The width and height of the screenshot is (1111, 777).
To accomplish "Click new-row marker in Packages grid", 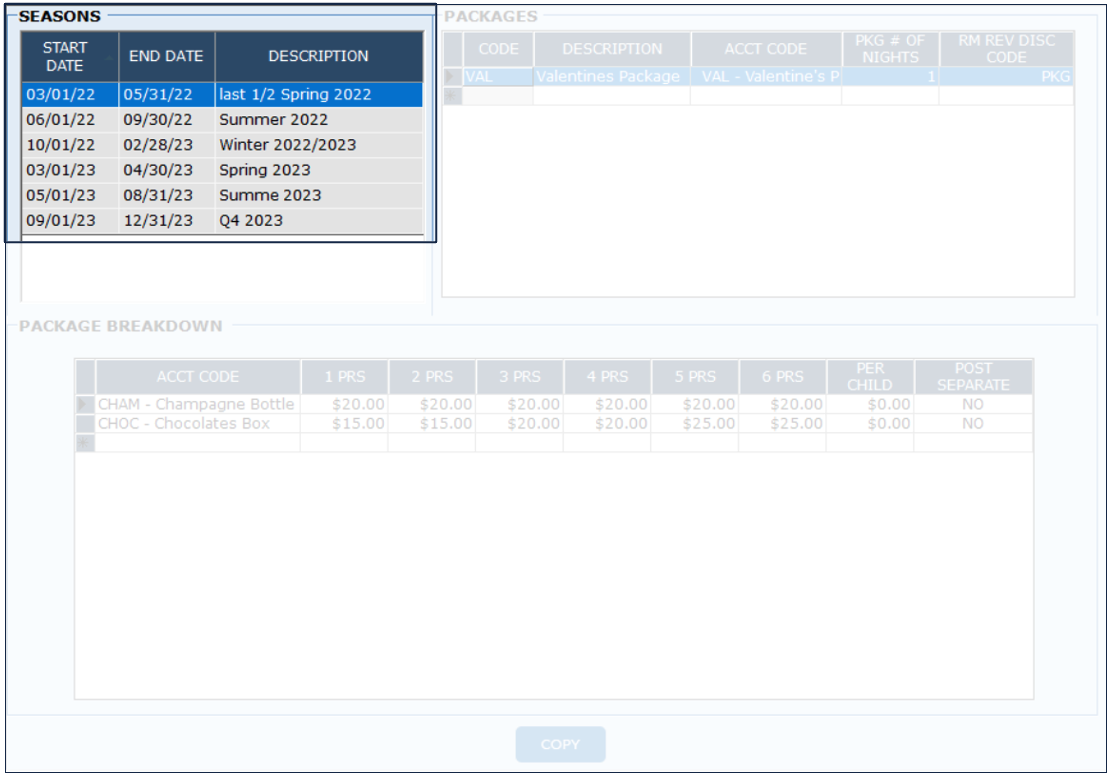I will click(x=452, y=96).
